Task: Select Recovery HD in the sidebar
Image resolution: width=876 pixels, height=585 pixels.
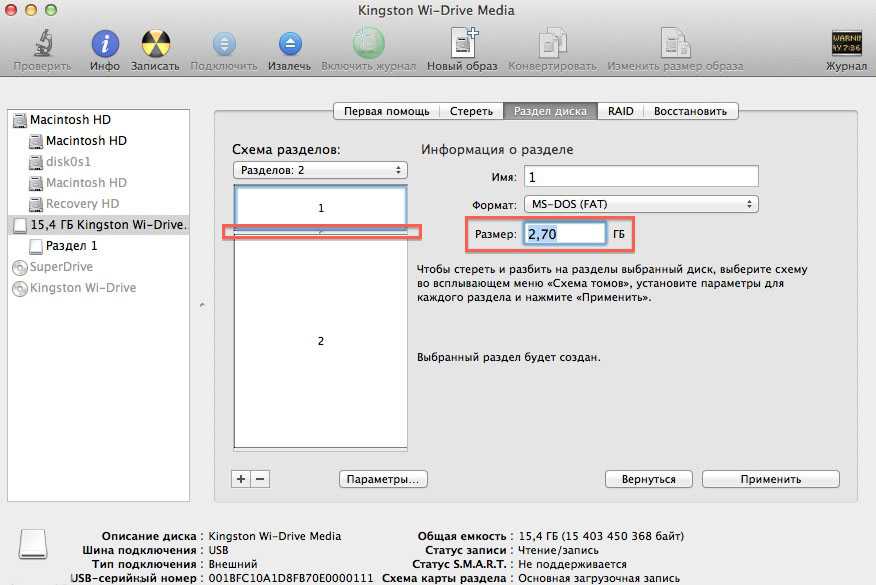Action: click(82, 204)
